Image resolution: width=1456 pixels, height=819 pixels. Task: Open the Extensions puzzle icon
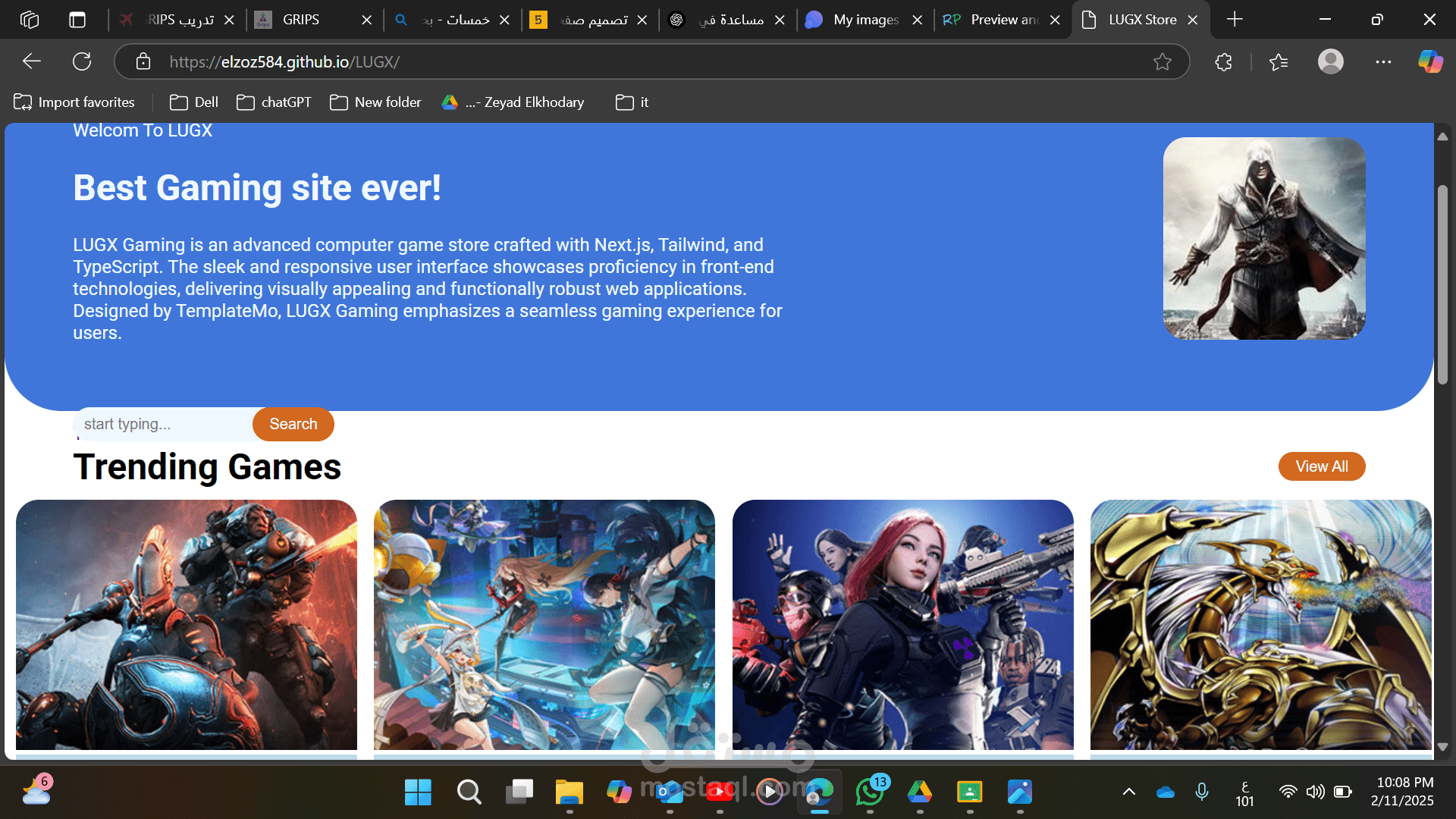pos(1223,61)
